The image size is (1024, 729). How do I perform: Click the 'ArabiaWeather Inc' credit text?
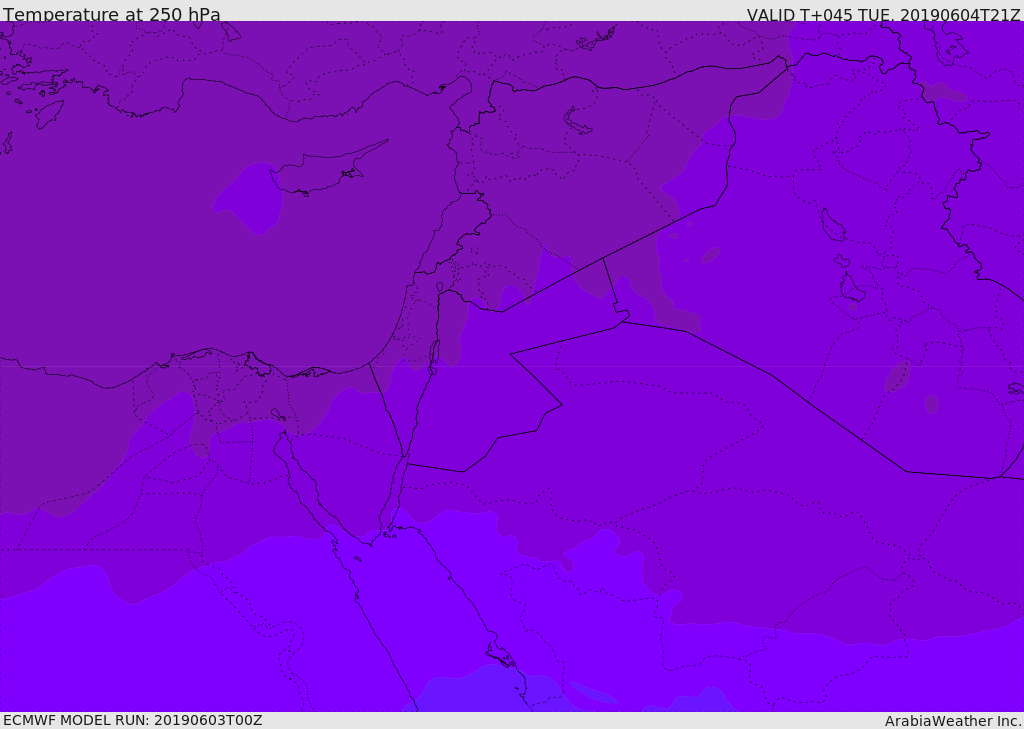pyautogui.click(x=952, y=721)
